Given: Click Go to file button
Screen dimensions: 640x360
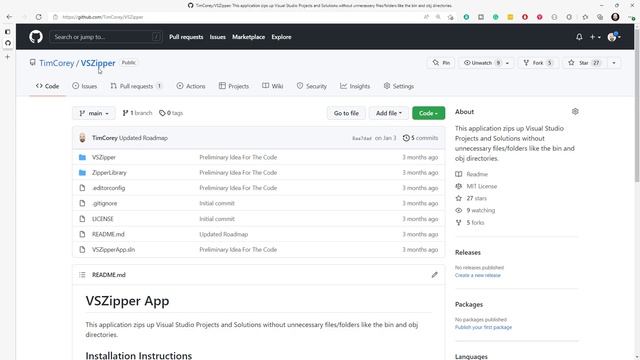Looking at the screenshot, I should coord(346,113).
